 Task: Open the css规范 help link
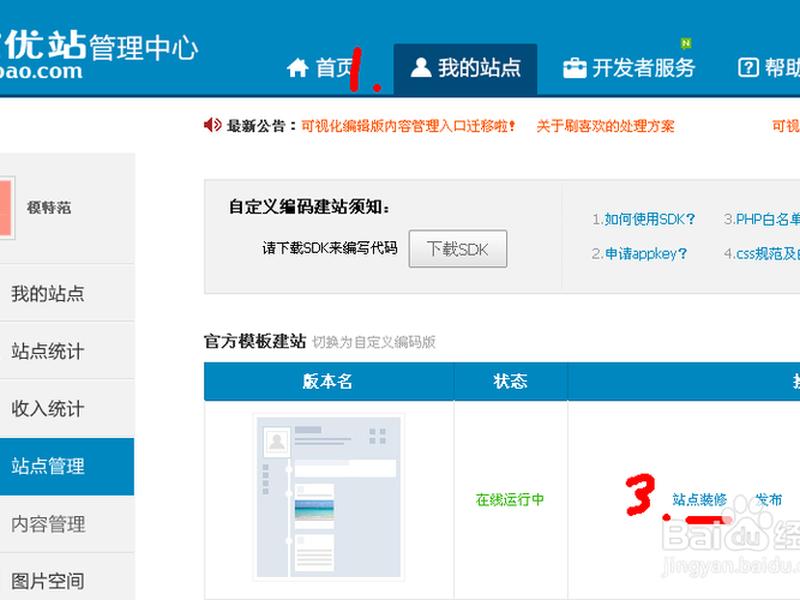(x=768, y=254)
